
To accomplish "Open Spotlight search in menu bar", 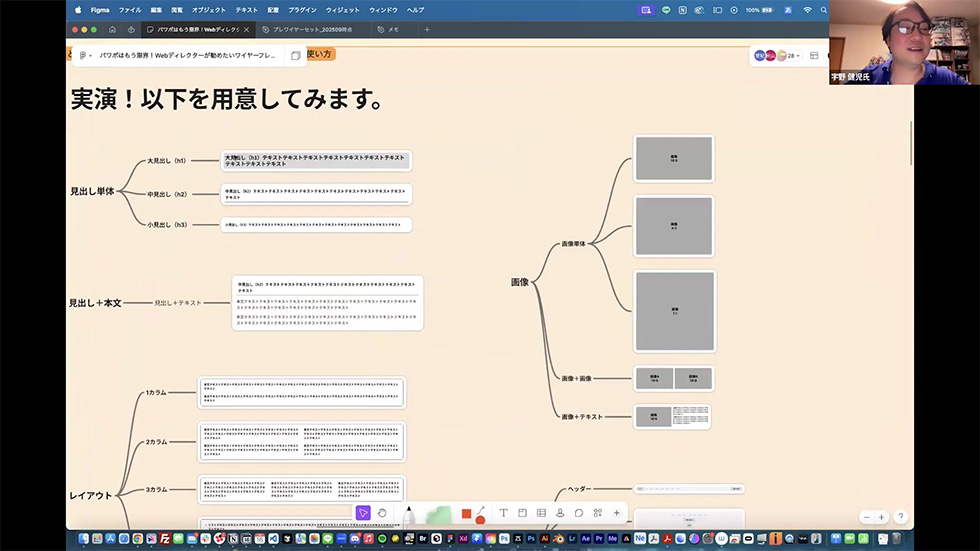I will click(x=824, y=10).
